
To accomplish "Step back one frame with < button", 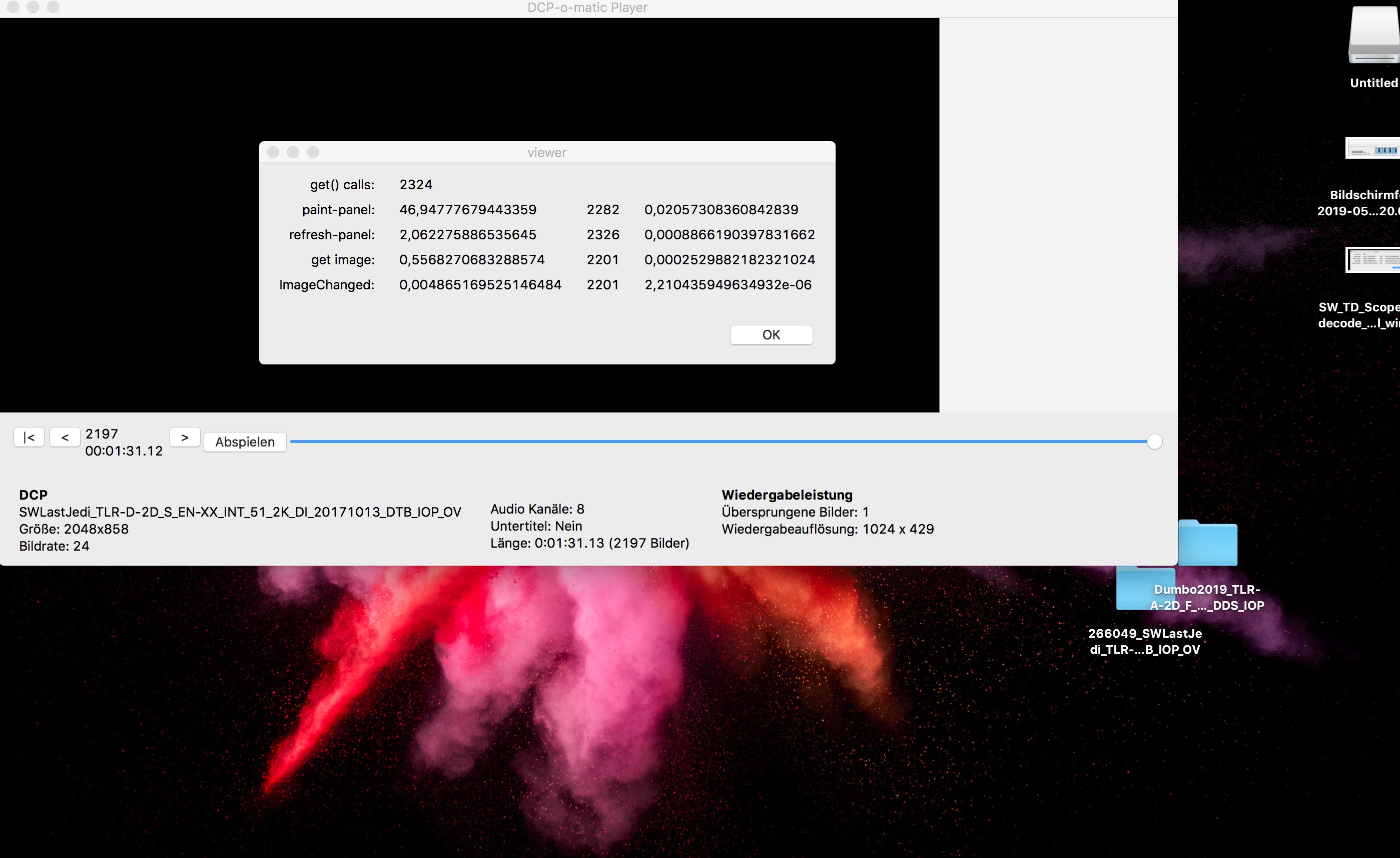I will [x=65, y=437].
